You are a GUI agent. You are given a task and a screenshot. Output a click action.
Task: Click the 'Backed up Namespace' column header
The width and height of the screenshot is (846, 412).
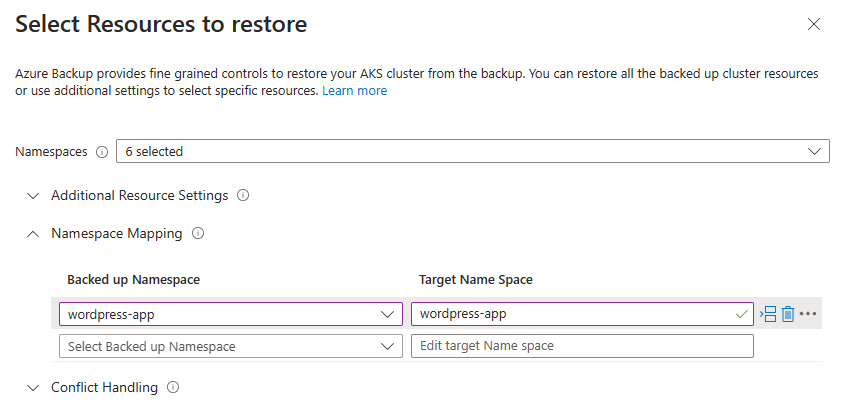coord(140,280)
